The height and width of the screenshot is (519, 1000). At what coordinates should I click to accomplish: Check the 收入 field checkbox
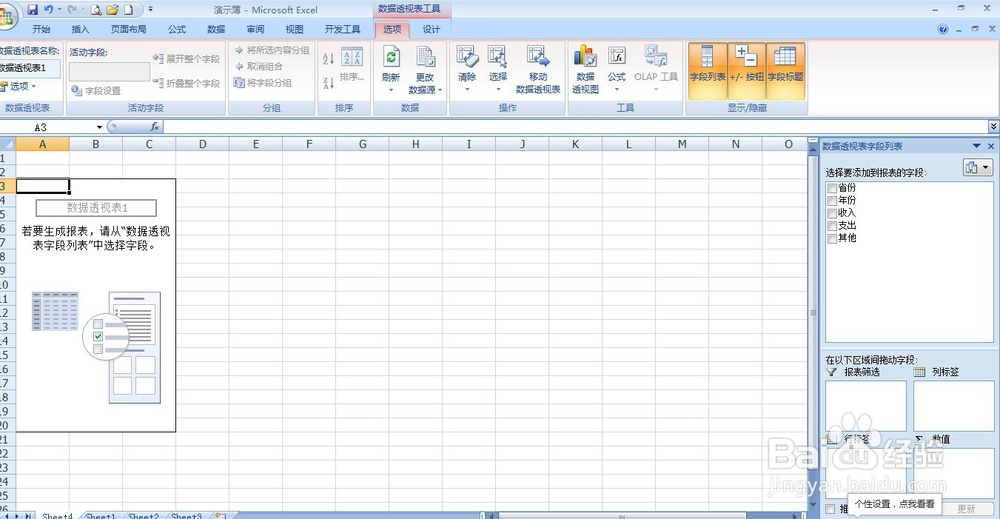click(x=832, y=214)
